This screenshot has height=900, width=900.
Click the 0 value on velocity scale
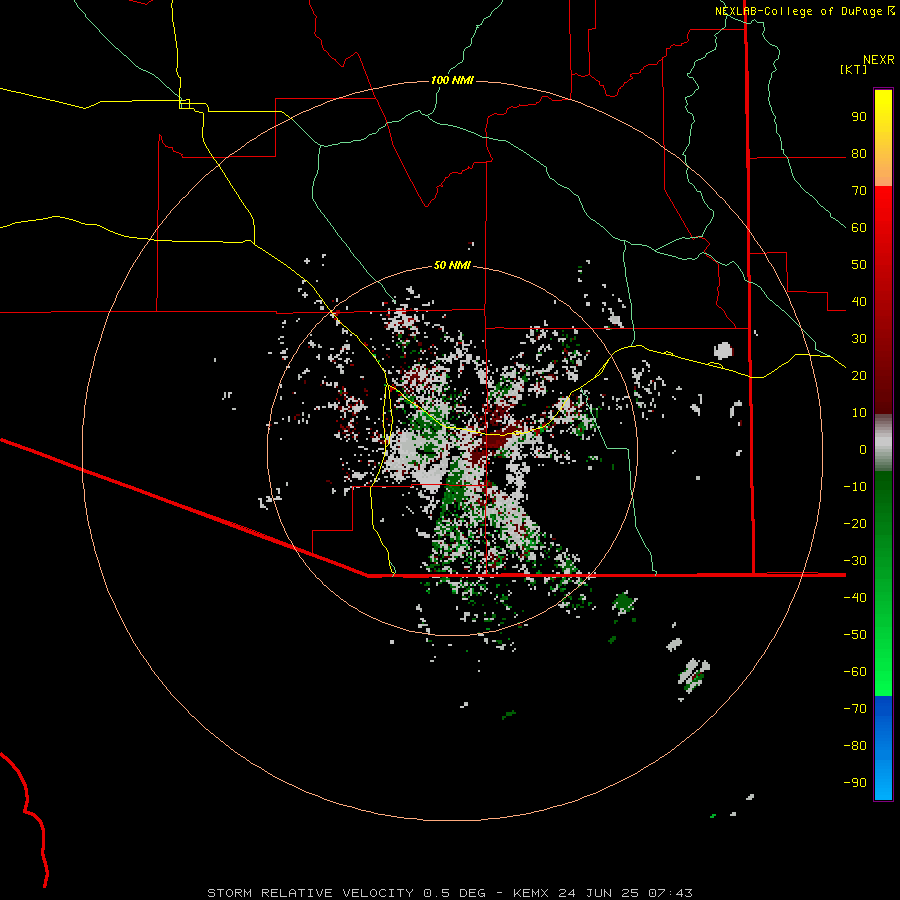click(863, 450)
